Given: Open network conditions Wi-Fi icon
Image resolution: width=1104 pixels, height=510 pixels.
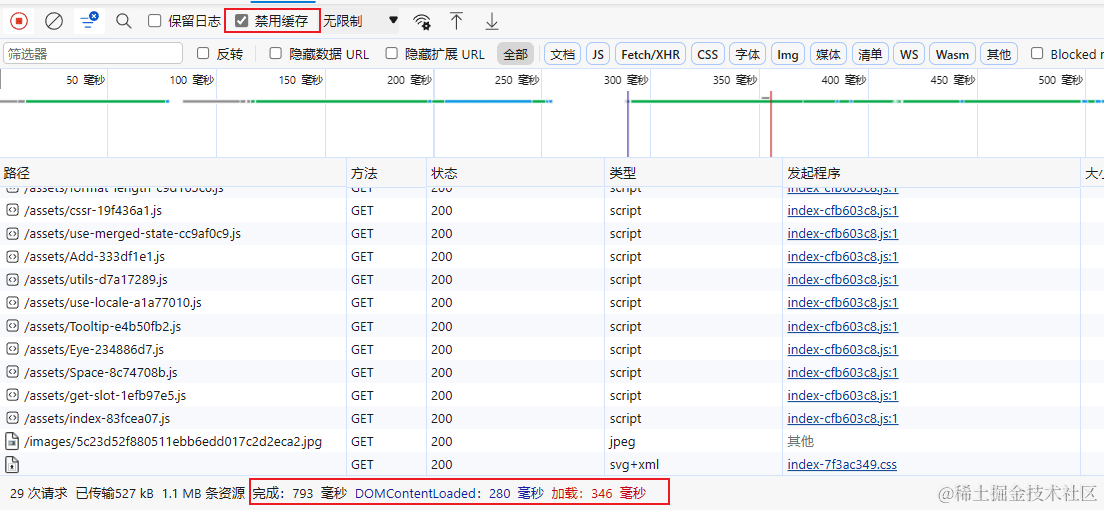Looking at the screenshot, I should click(422, 21).
